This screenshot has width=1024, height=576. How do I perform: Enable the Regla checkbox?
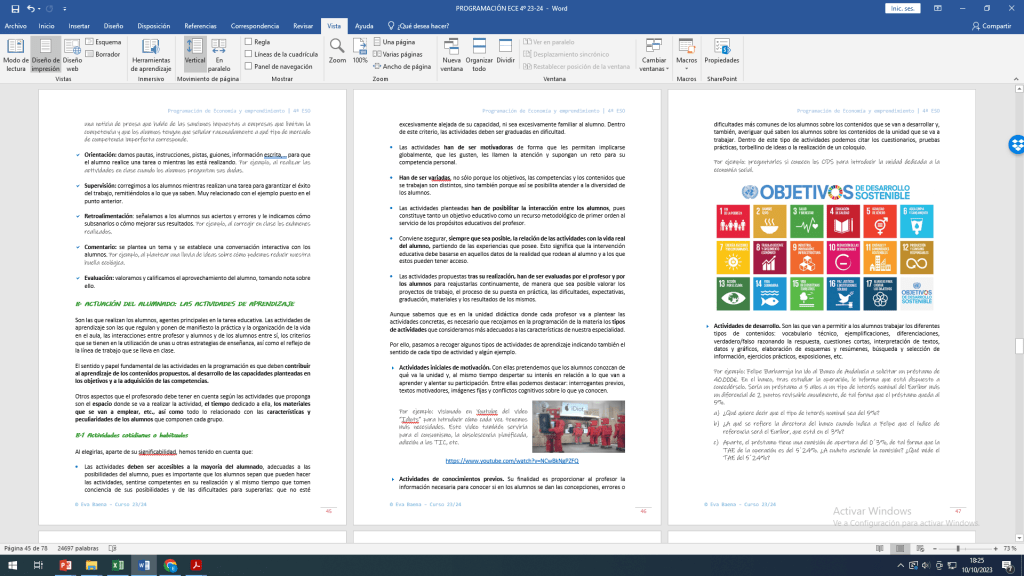pyautogui.click(x=249, y=42)
